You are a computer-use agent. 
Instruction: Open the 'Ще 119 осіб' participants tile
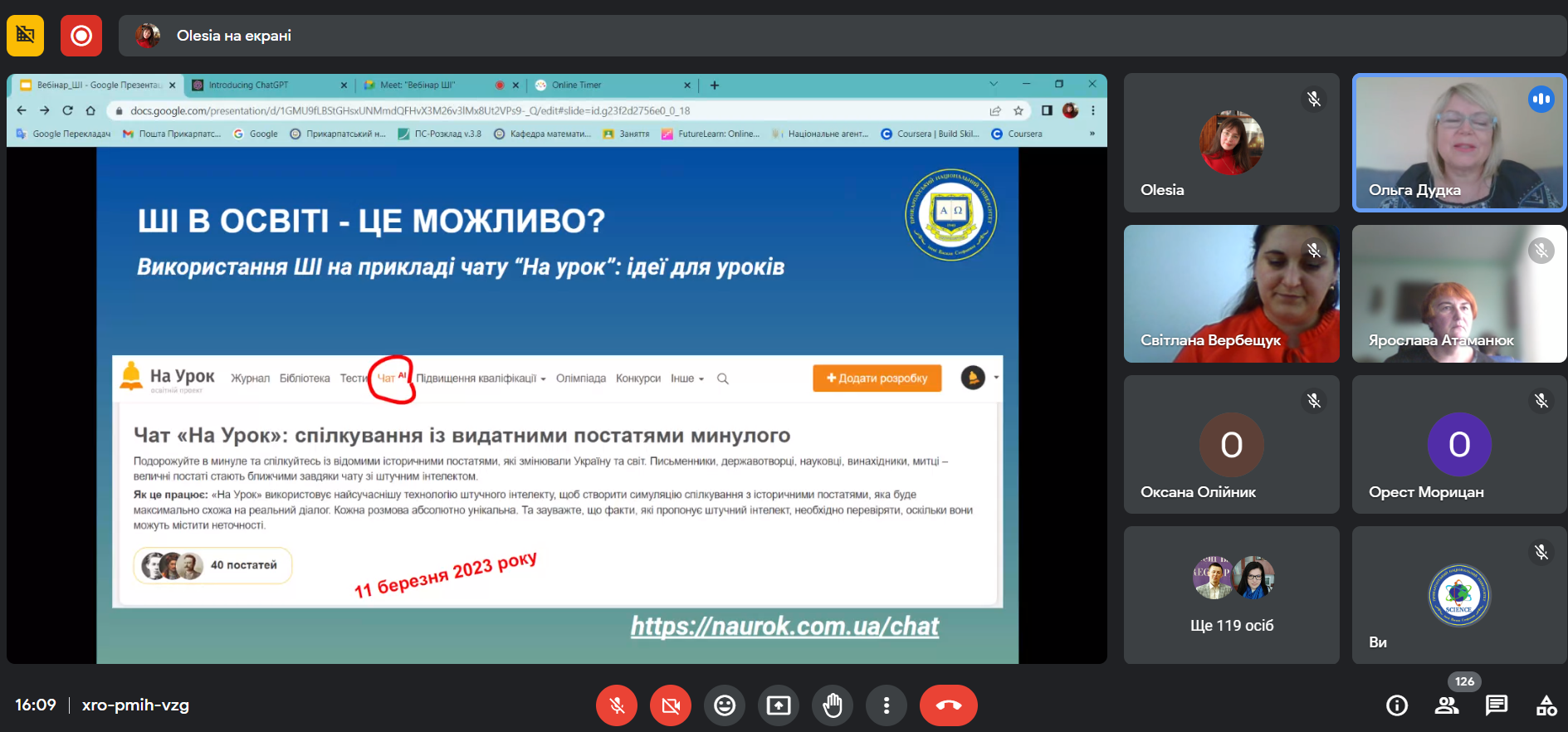pyautogui.click(x=1231, y=594)
